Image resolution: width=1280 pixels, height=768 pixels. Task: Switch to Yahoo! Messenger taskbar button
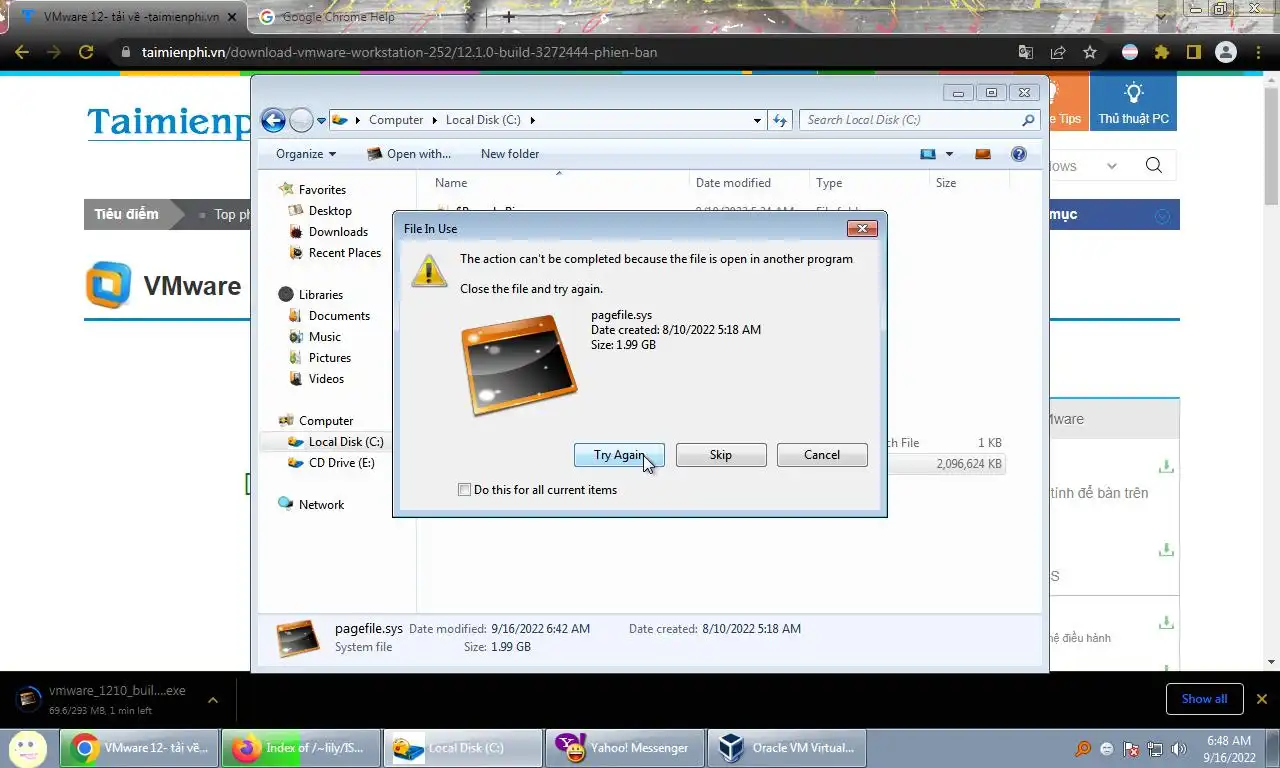626,748
